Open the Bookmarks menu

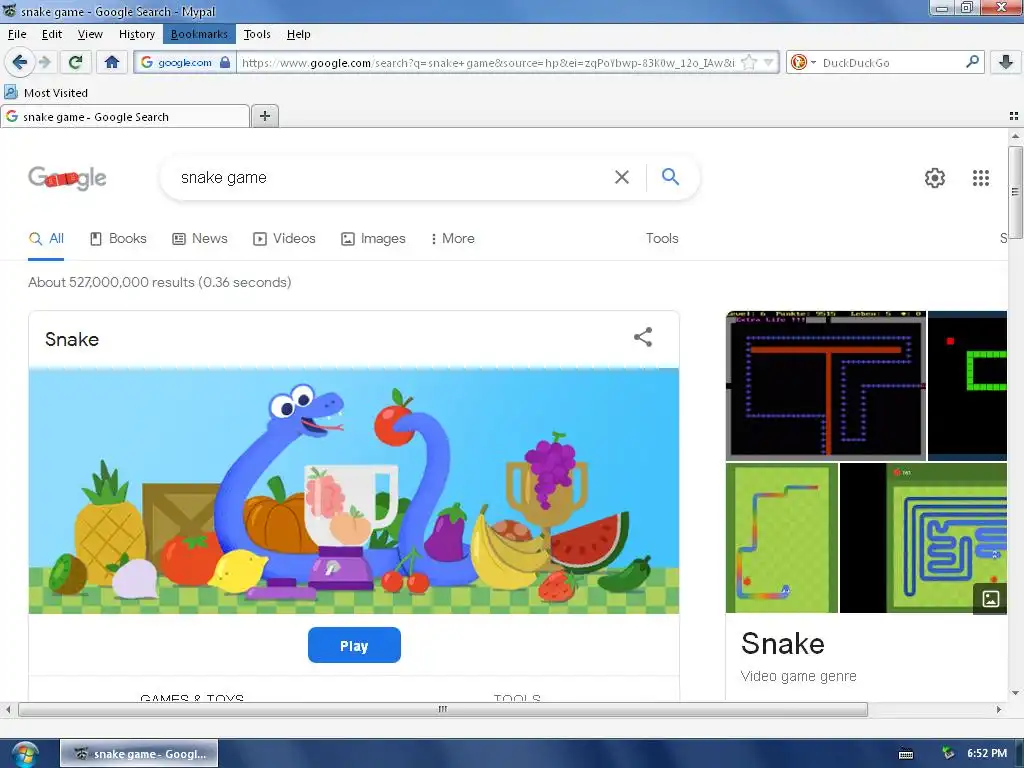tap(199, 34)
